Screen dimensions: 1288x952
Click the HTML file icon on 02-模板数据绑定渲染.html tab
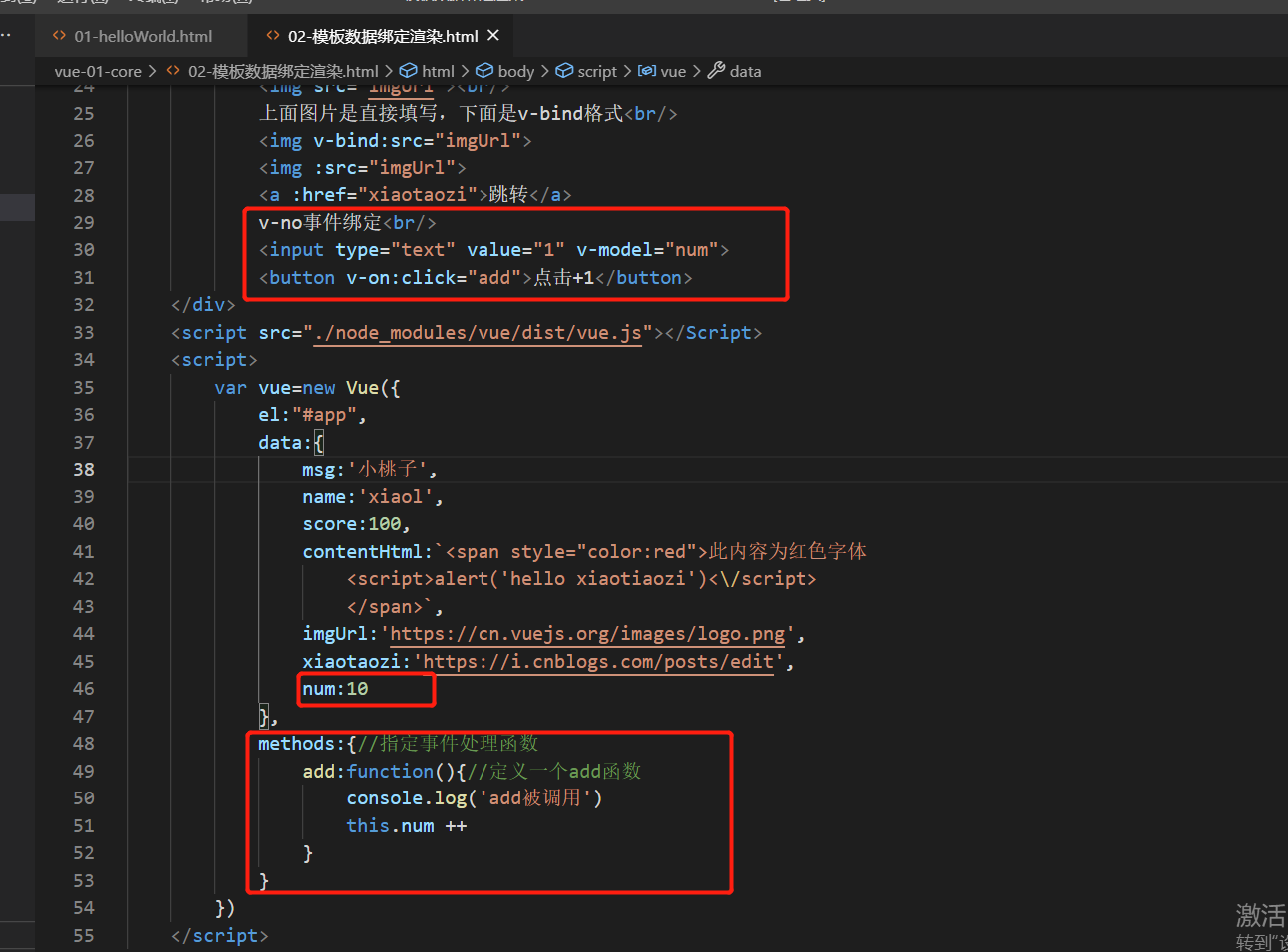273,36
